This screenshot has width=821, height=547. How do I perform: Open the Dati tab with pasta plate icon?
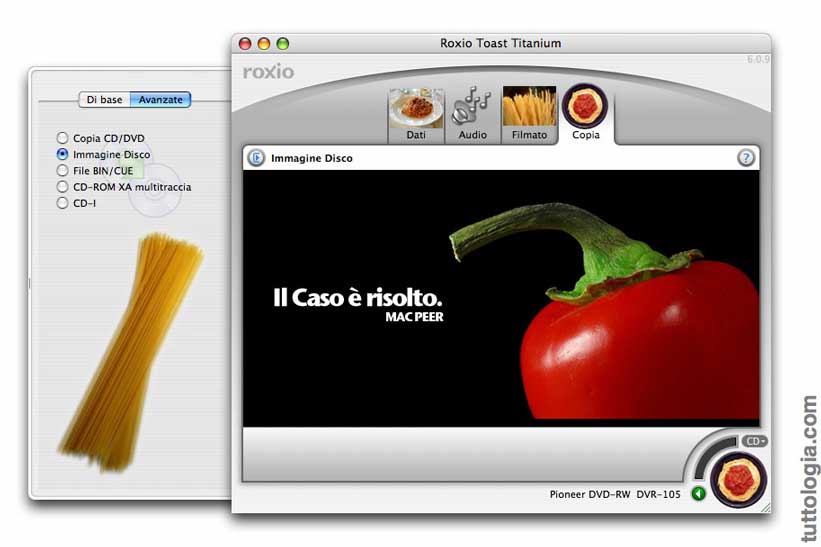(x=416, y=116)
